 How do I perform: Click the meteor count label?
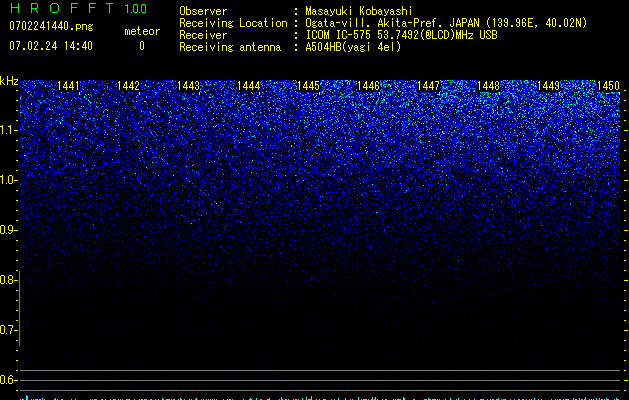click(142, 31)
